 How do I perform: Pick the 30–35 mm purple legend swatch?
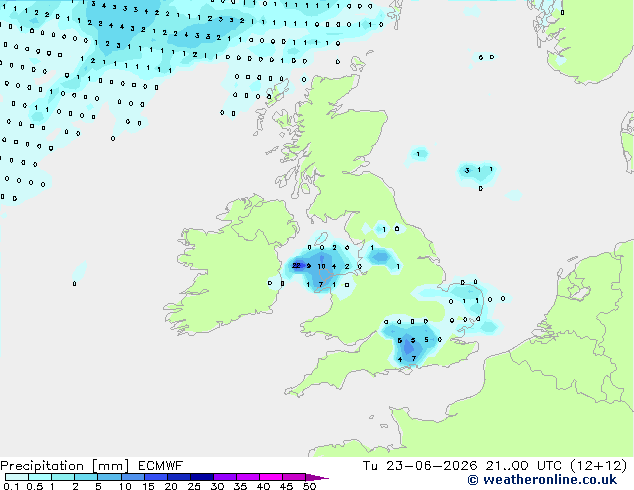click(x=225, y=477)
